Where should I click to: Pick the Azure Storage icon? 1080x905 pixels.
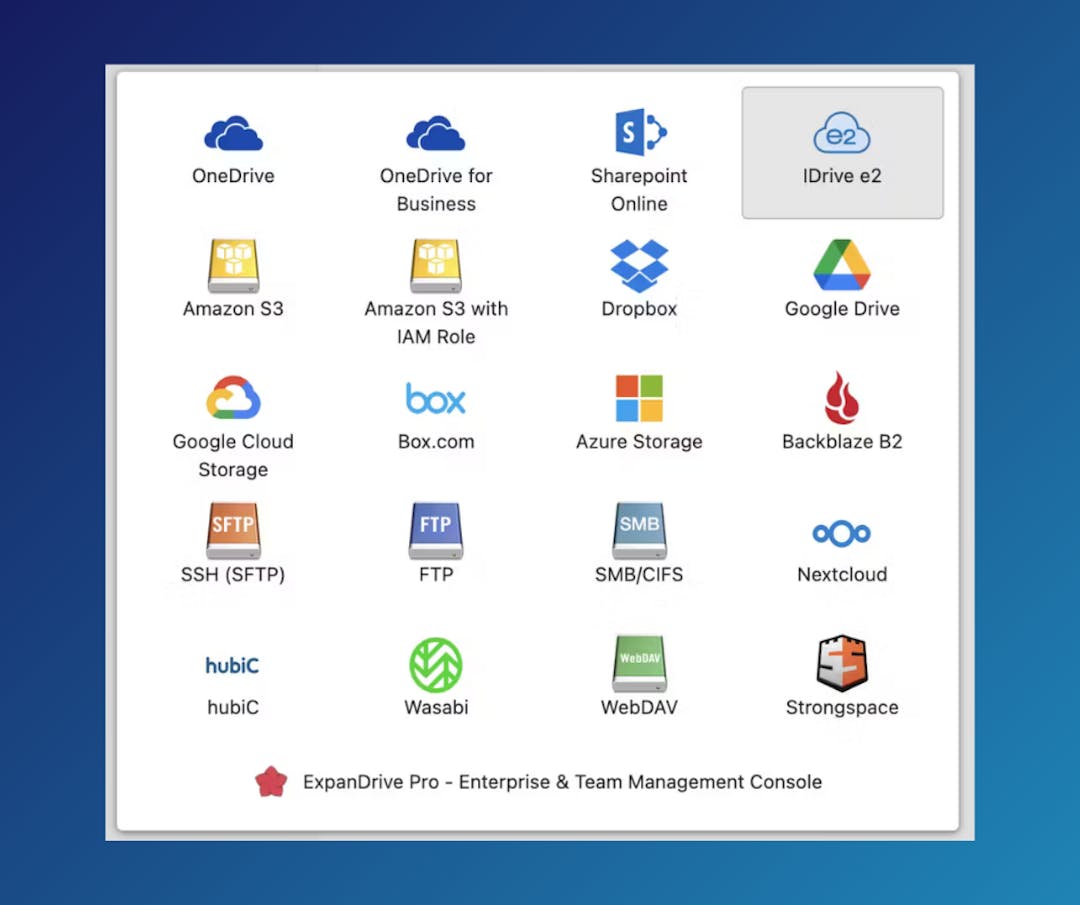tap(639, 404)
